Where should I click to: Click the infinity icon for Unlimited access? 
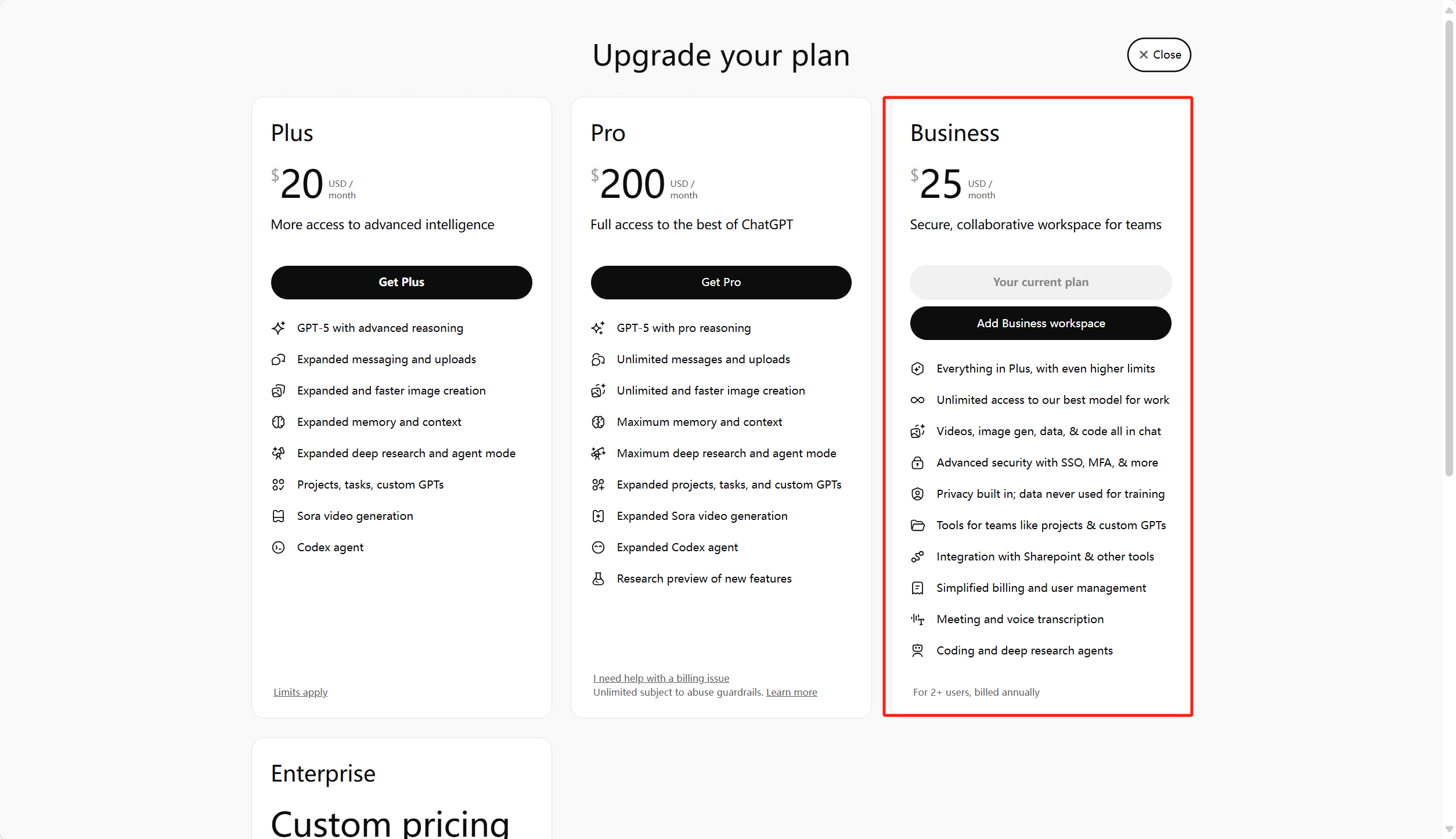tap(917, 400)
